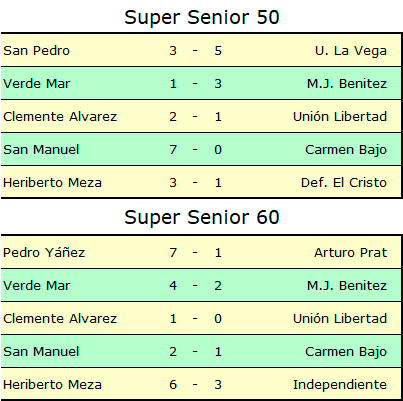Select Verde Mar in the Super Senior 50 table

pyautogui.click(x=37, y=84)
